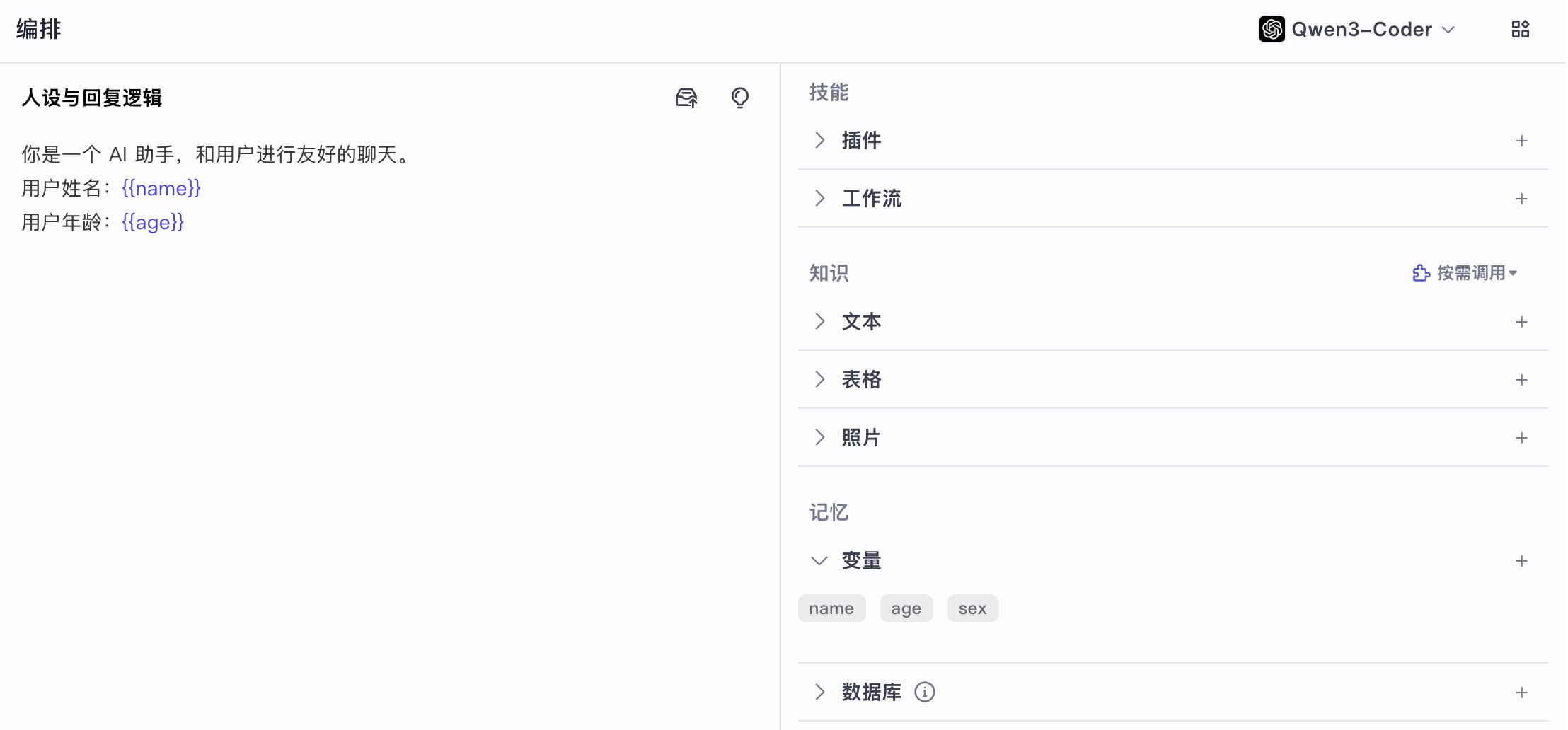1568x730 pixels.
Task: Open Qwen3-Coder model dropdown
Action: tap(1357, 29)
